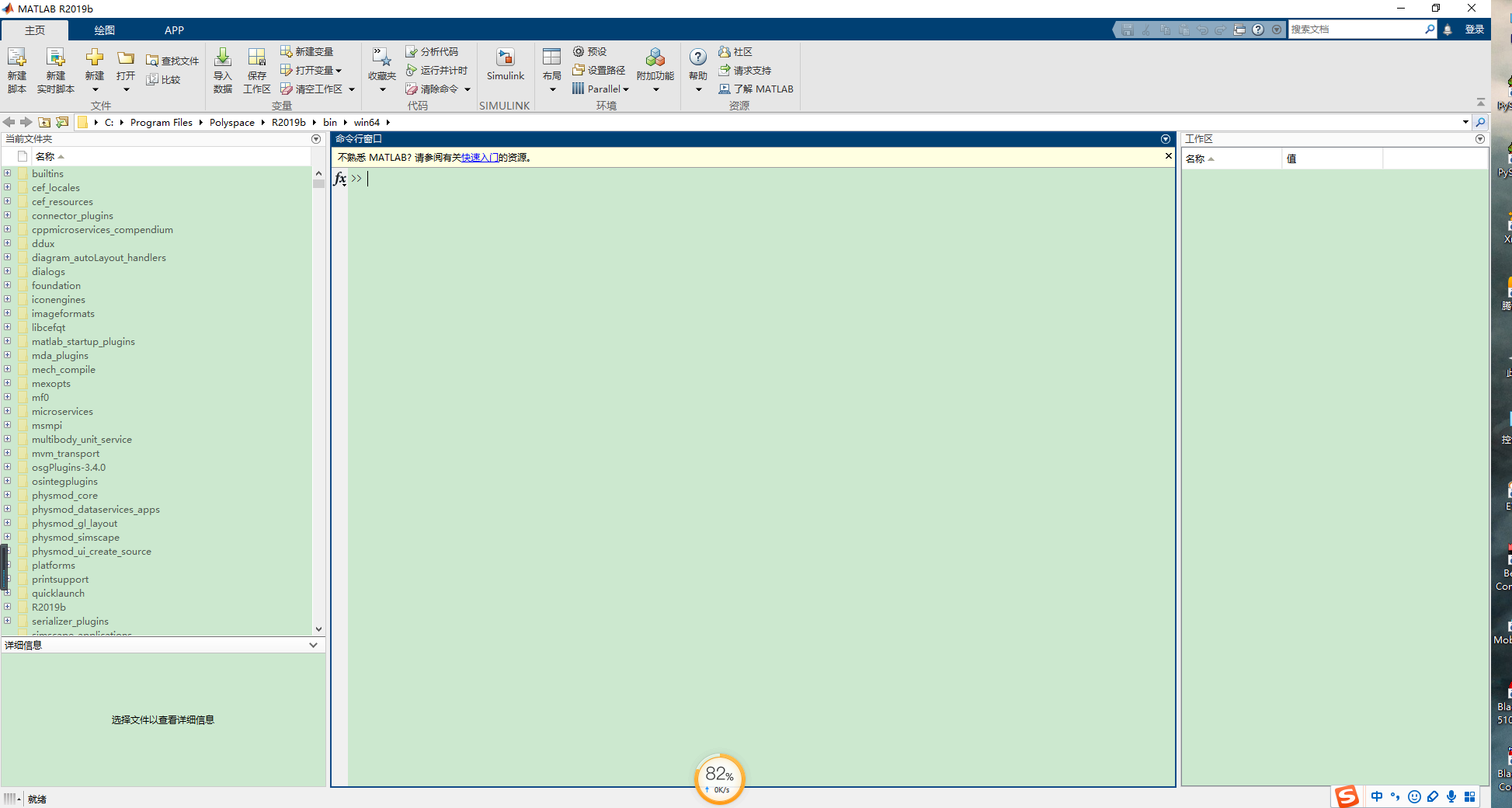Image resolution: width=1512 pixels, height=808 pixels.
Task: Switch to the APP tab
Action: [174, 30]
